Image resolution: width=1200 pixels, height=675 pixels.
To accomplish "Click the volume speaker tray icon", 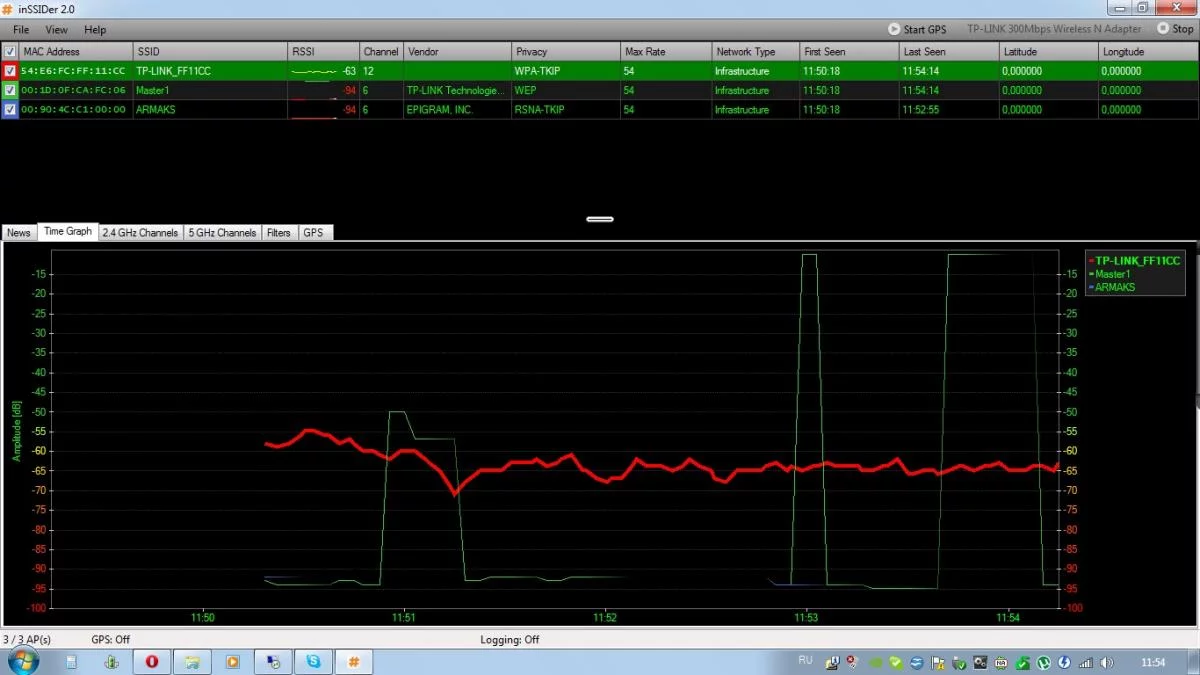I will pyautogui.click(x=1107, y=662).
